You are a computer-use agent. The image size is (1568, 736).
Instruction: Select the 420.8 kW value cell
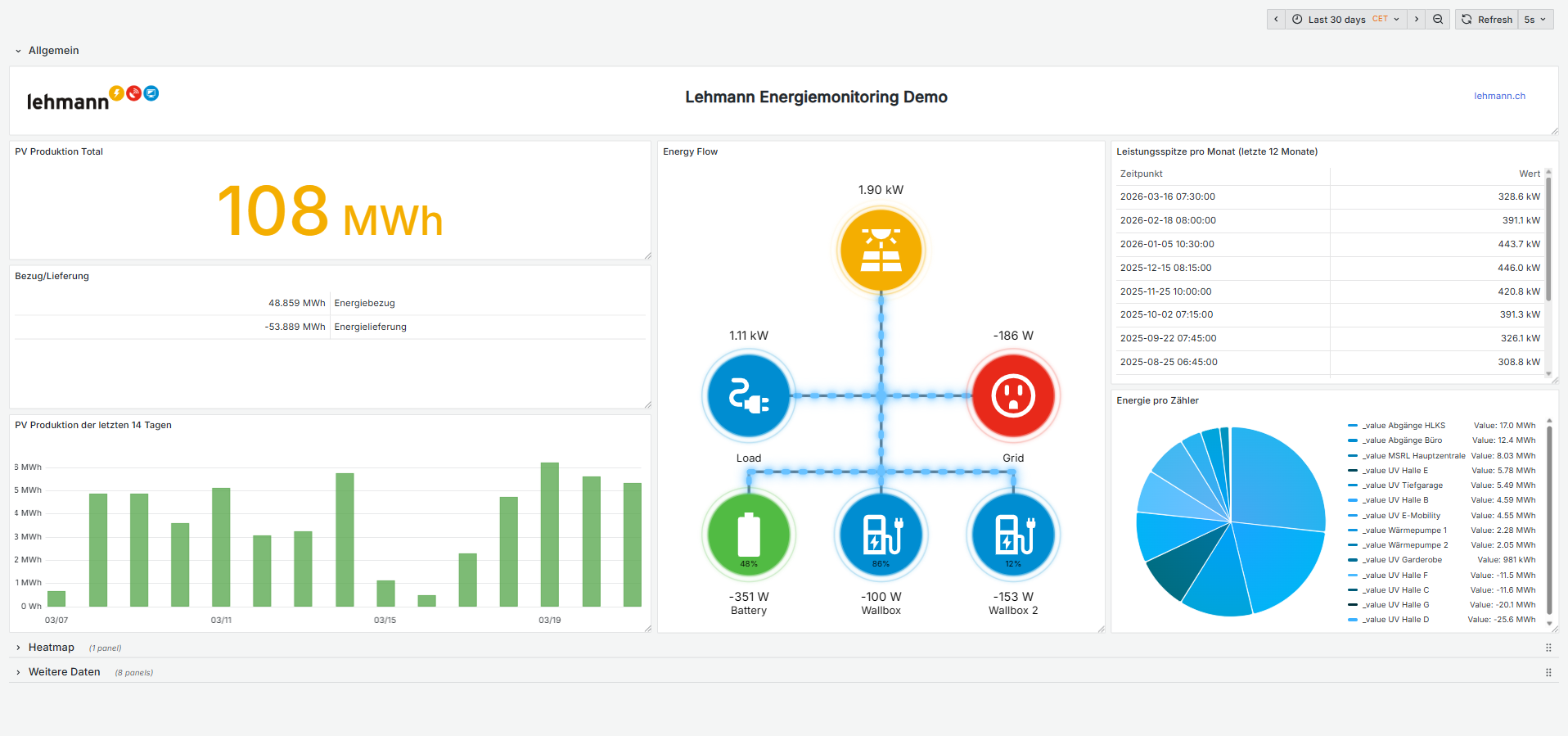click(x=1519, y=291)
